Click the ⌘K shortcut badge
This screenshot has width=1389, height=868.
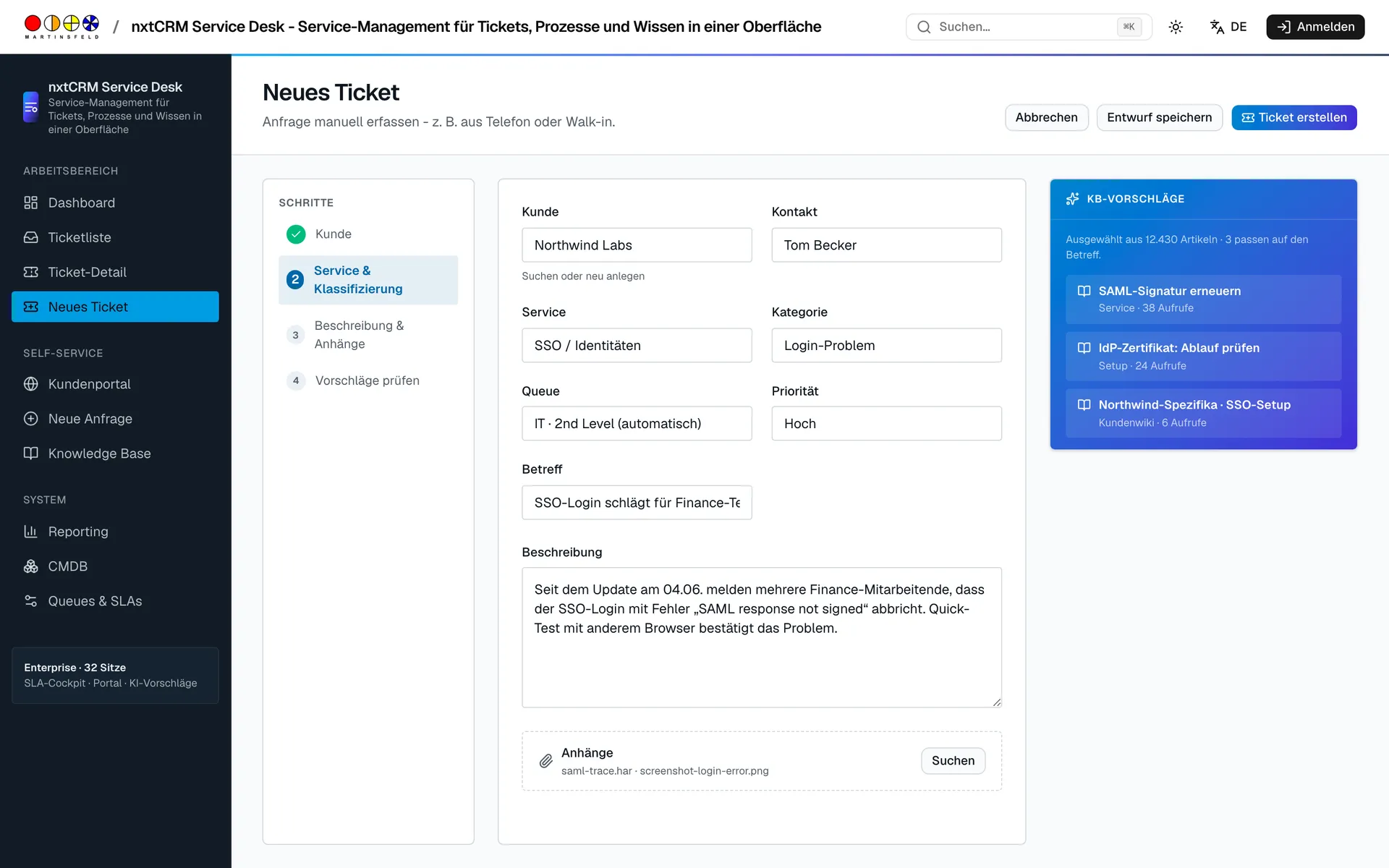click(1129, 27)
